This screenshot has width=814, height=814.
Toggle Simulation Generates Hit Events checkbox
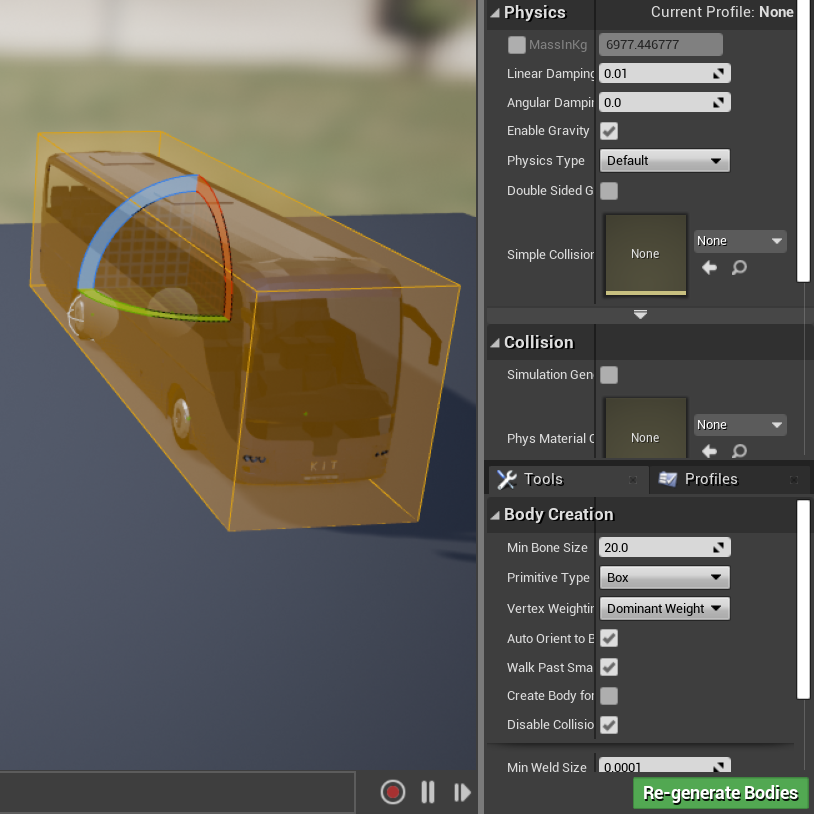point(609,375)
